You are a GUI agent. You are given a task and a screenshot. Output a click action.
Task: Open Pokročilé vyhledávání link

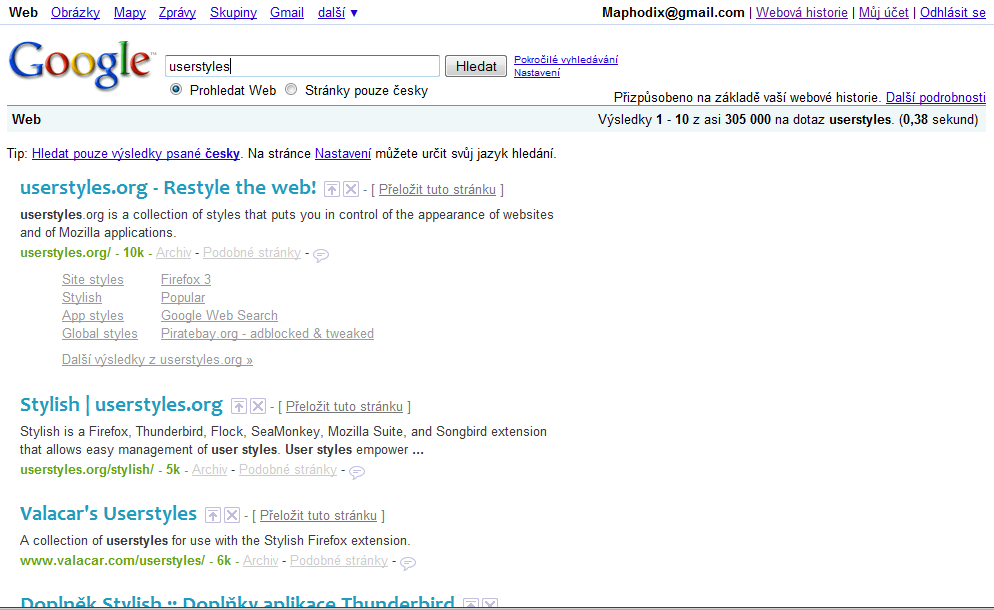pos(566,60)
